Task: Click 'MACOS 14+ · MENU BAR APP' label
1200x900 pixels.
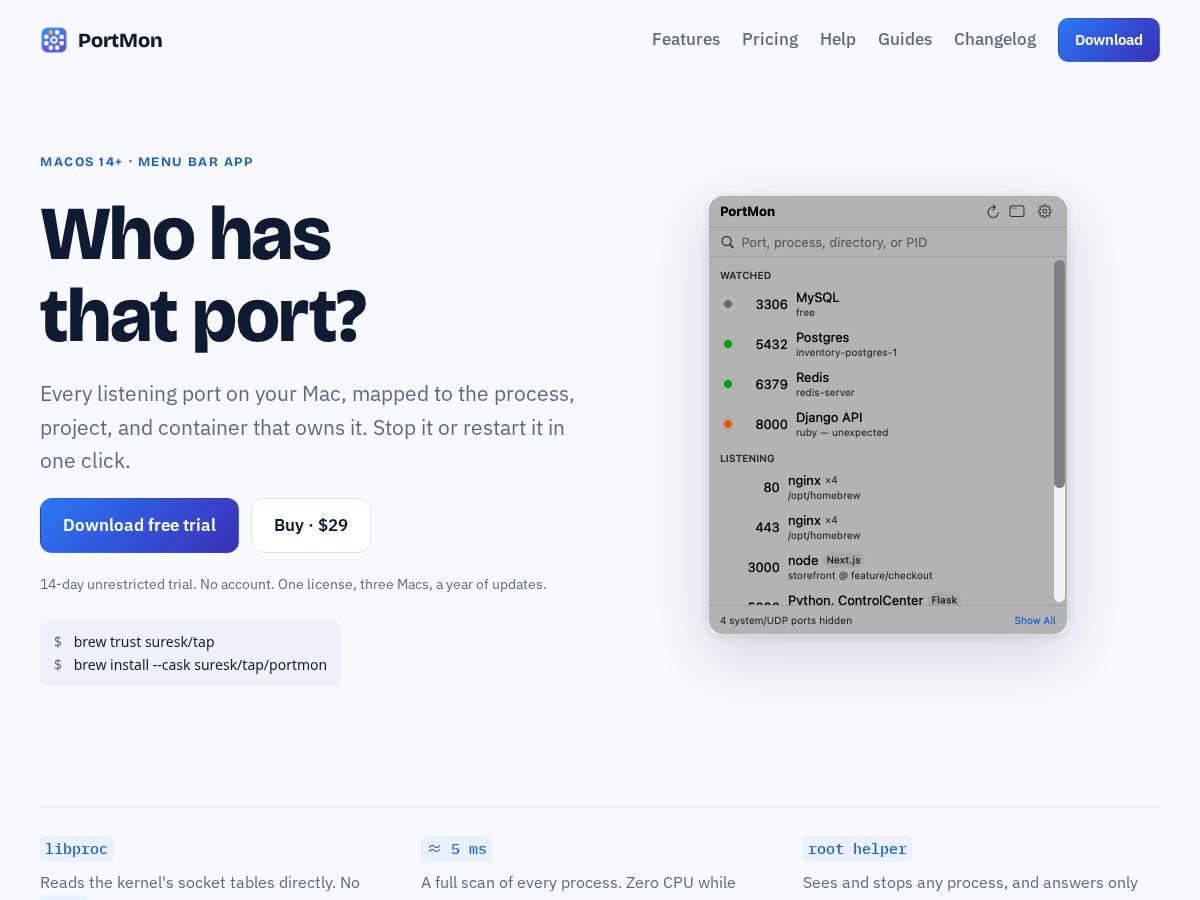Action: point(147,162)
